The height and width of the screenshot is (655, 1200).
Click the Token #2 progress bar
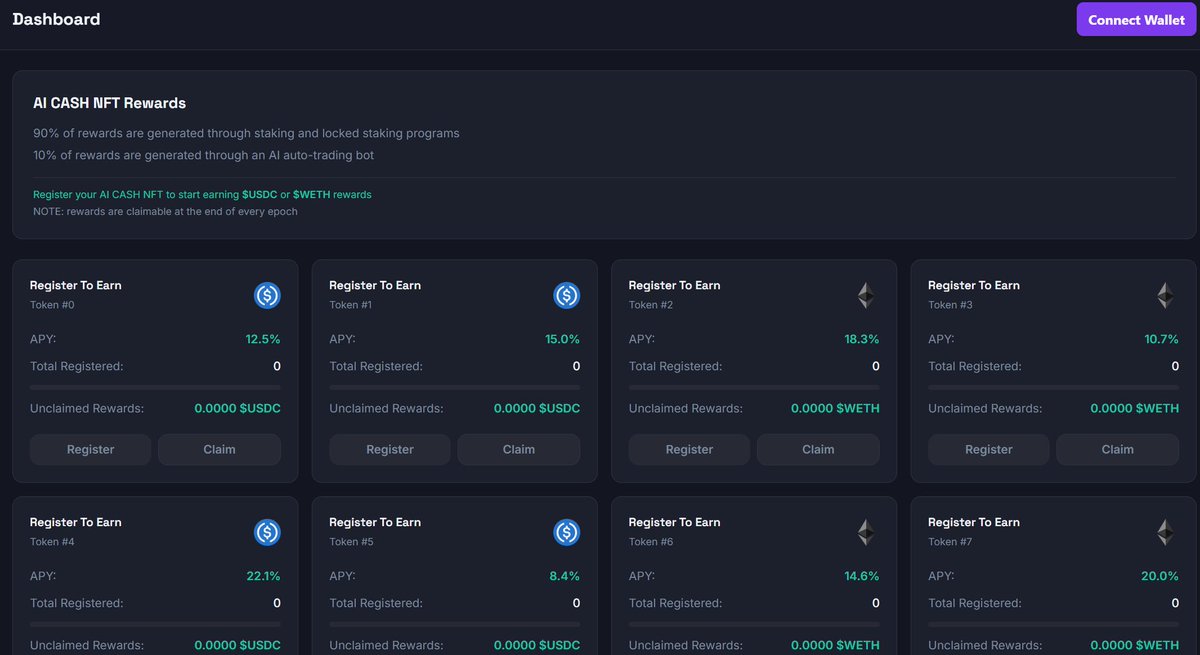point(754,387)
